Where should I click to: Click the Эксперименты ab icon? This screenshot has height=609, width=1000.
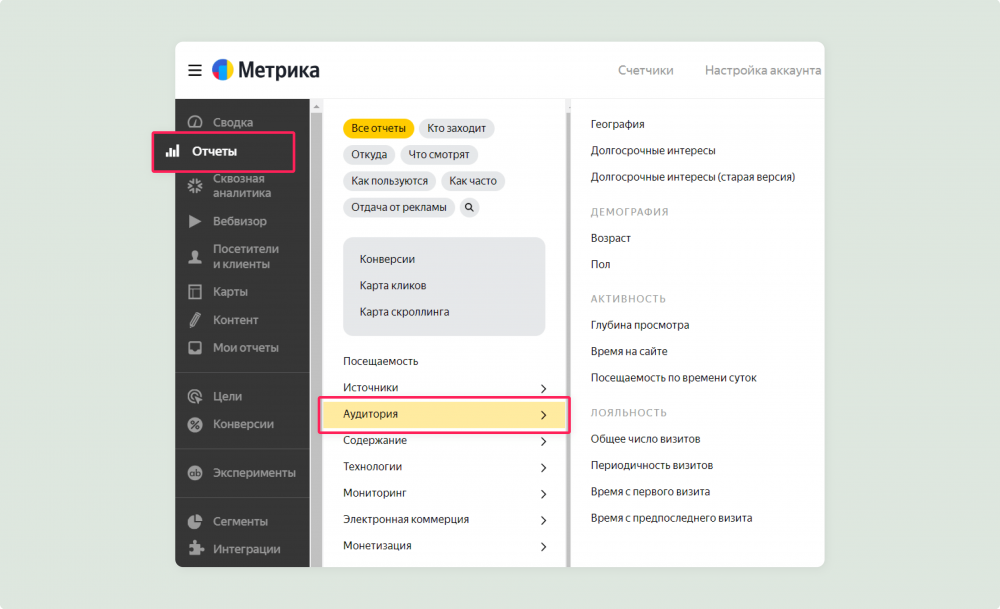pos(195,473)
